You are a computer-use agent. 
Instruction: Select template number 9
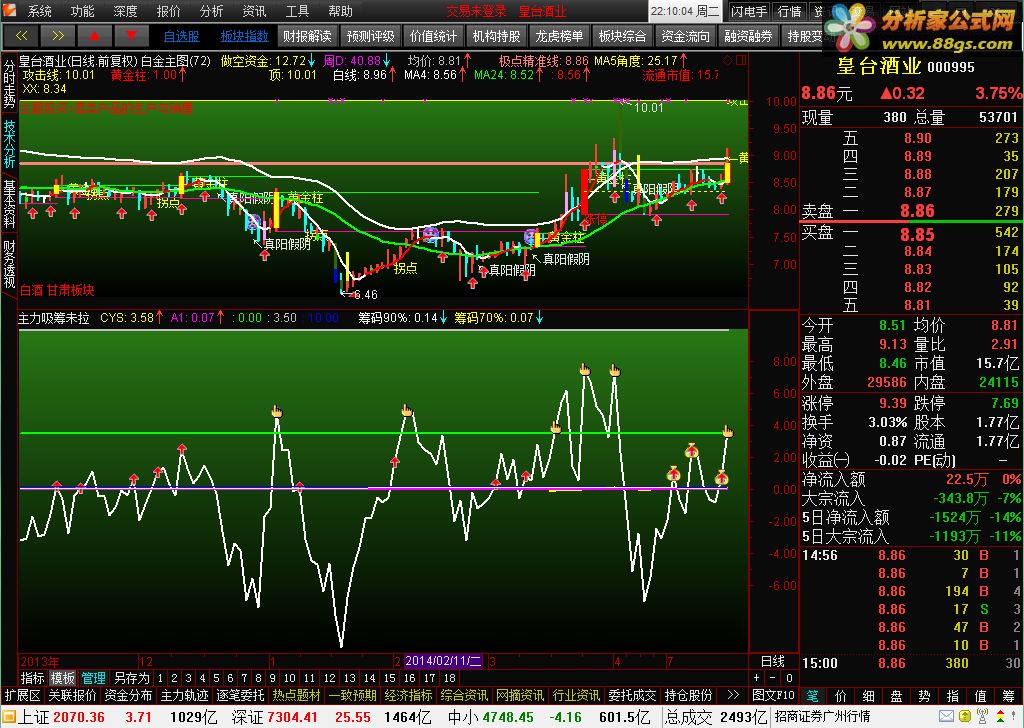[272, 678]
